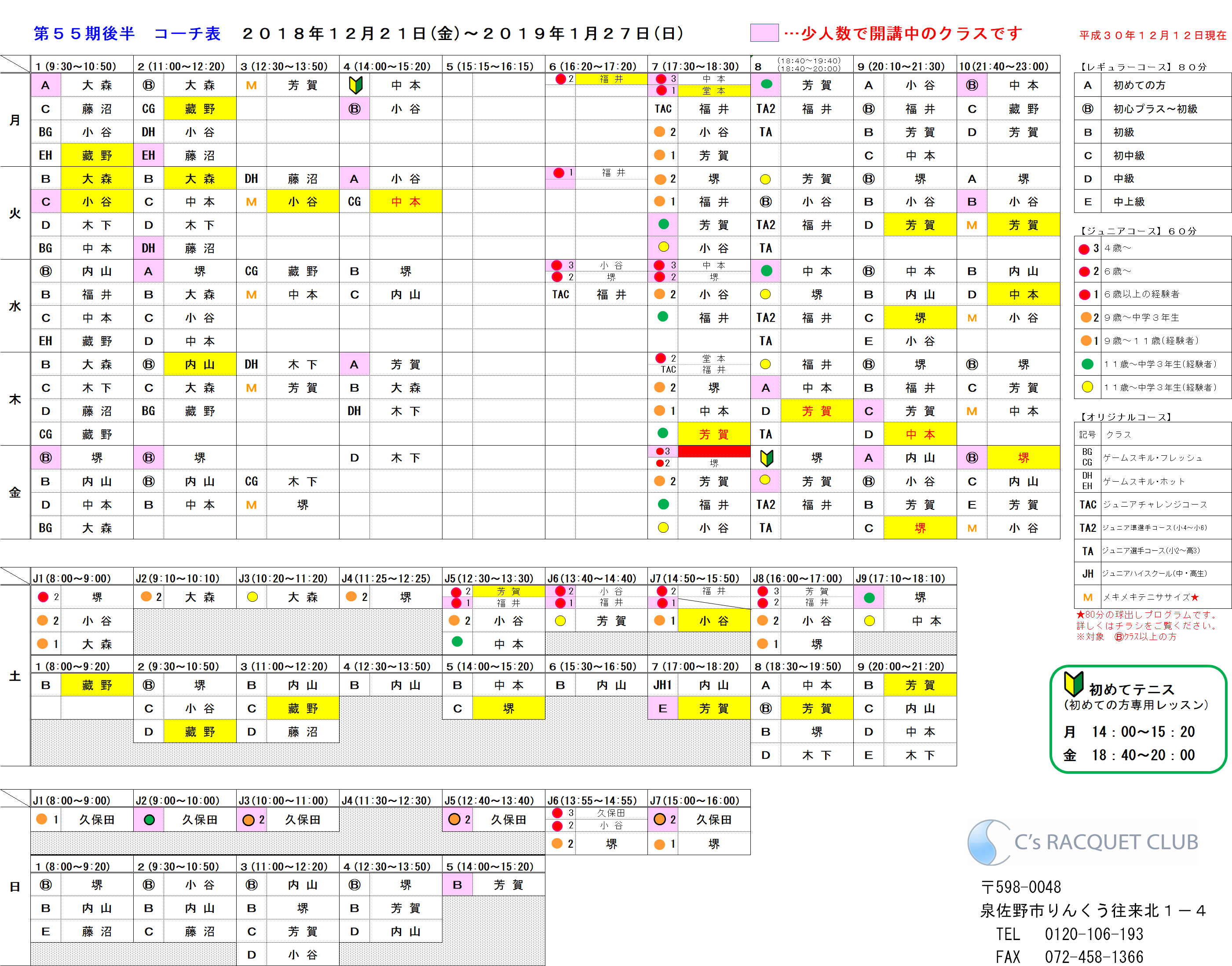Click the 初めてテニス heading in the green box
This screenshot has height=966, width=1232.
click(x=1131, y=689)
